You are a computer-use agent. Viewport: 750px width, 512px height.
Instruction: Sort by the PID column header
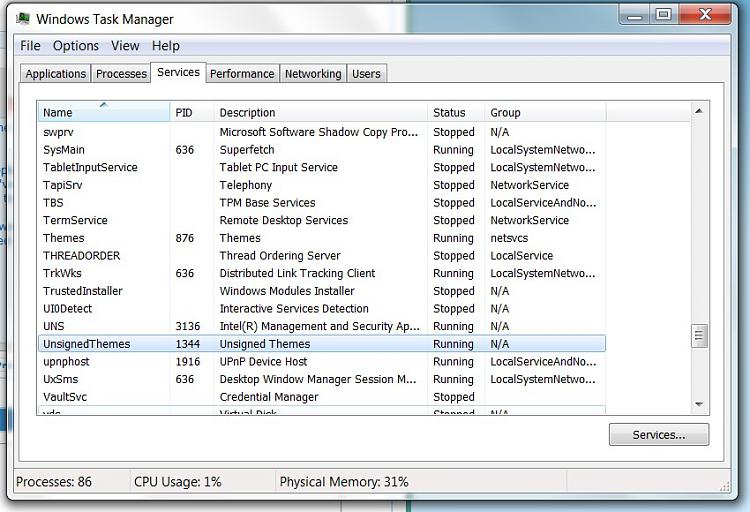pos(191,112)
